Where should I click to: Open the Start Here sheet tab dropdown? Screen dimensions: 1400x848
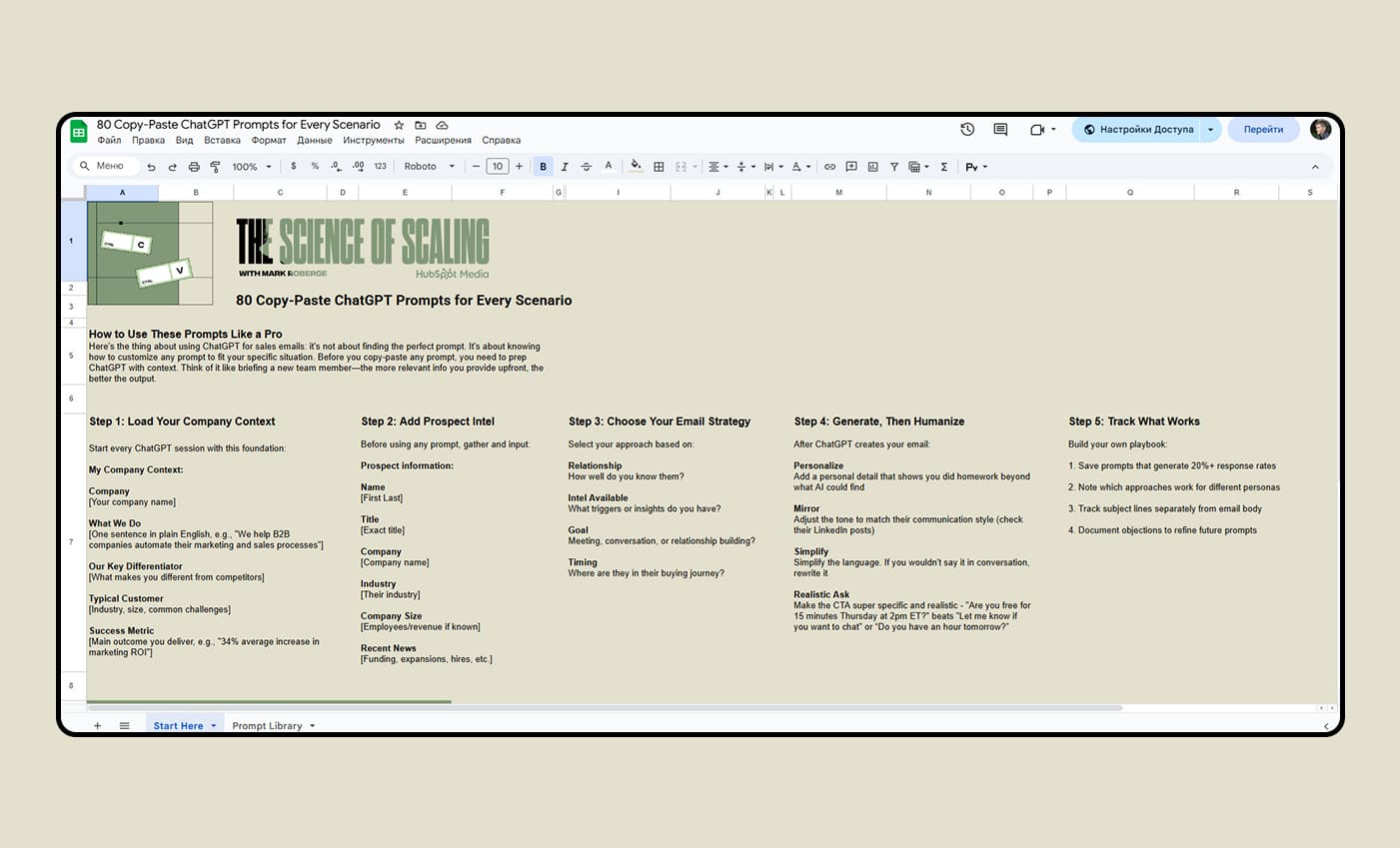pyautogui.click(x=213, y=726)
